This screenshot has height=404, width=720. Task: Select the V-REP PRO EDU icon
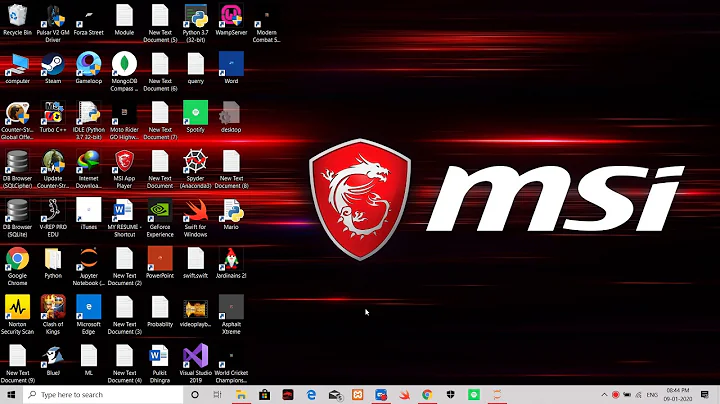(x=53, y=218)
